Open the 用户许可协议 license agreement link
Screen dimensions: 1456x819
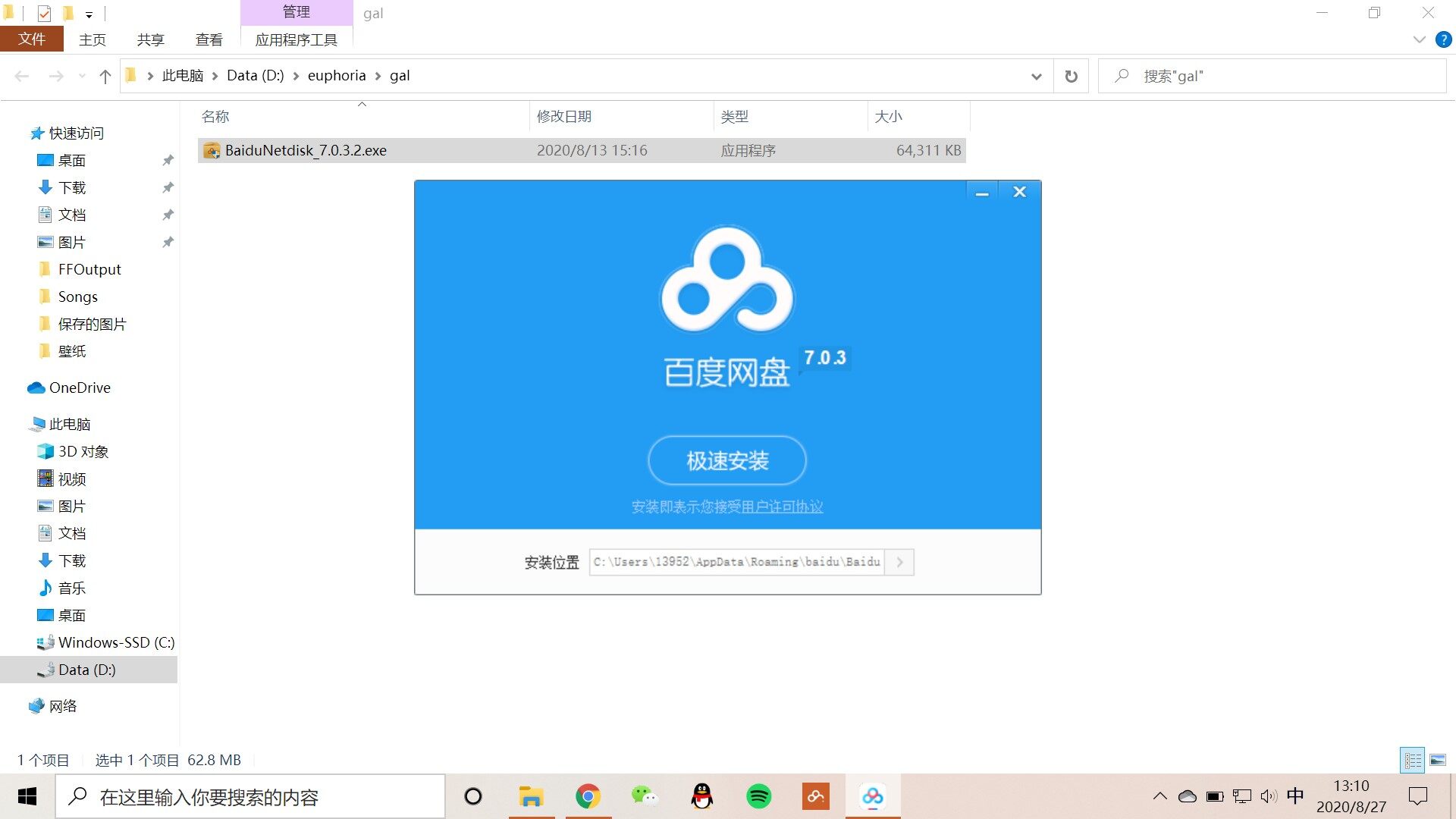point(782,507)
